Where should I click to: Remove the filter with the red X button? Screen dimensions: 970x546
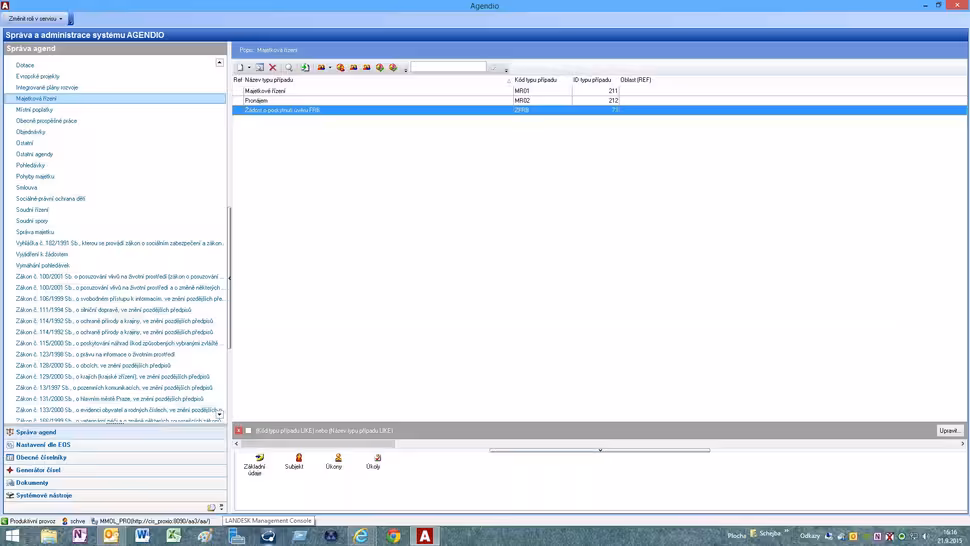point(239,431)
